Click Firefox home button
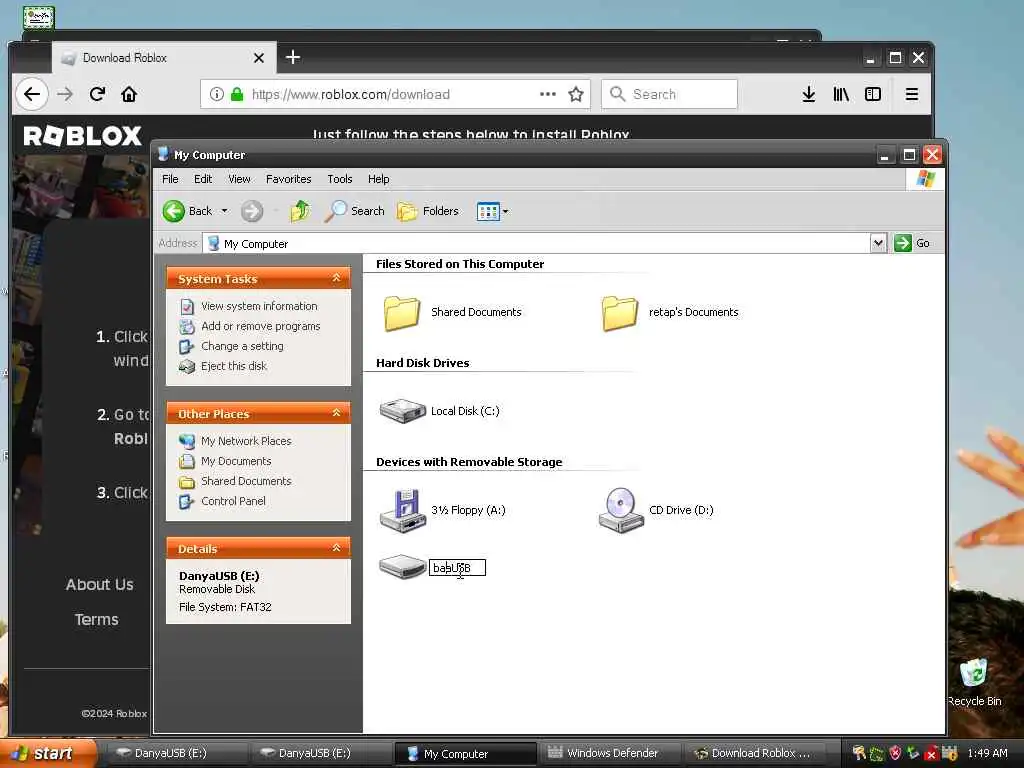Image resolution: width=1024 pixels, height=768 pixels. [129, 94]
